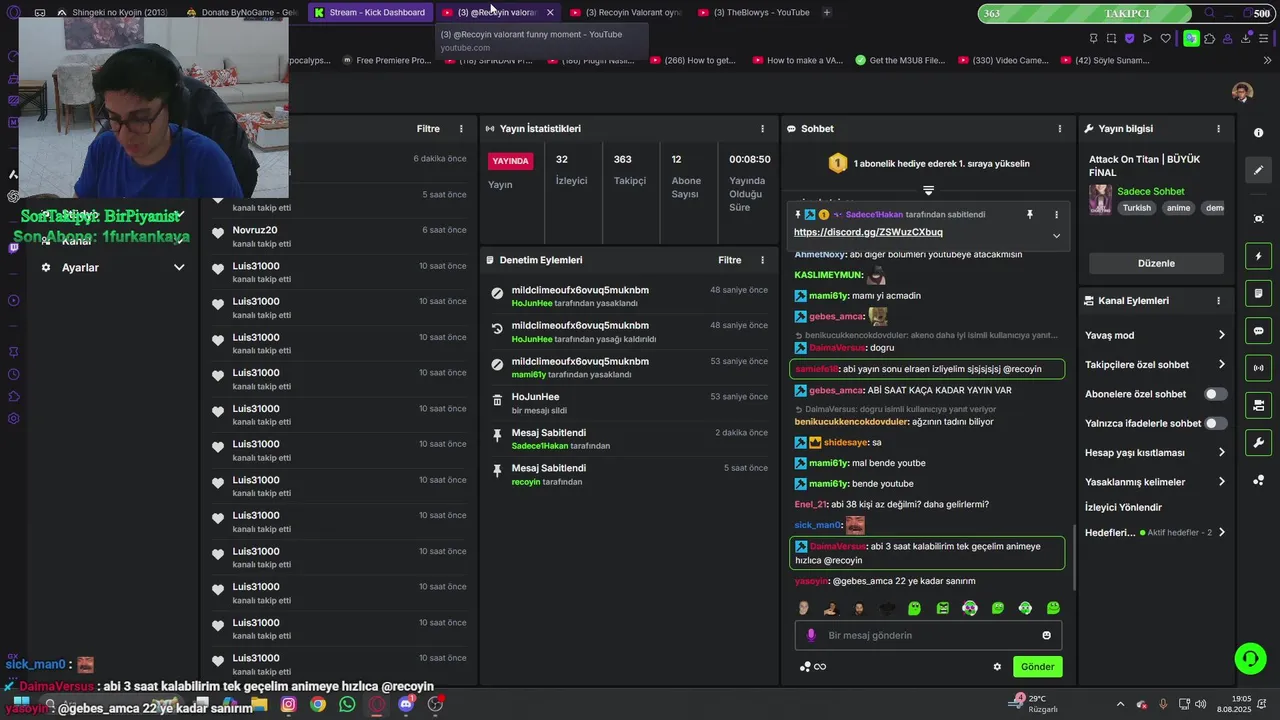Open activity feed panel three-dot menu
The width and height of the screenshot is (1280, 720).
[461, 129]
